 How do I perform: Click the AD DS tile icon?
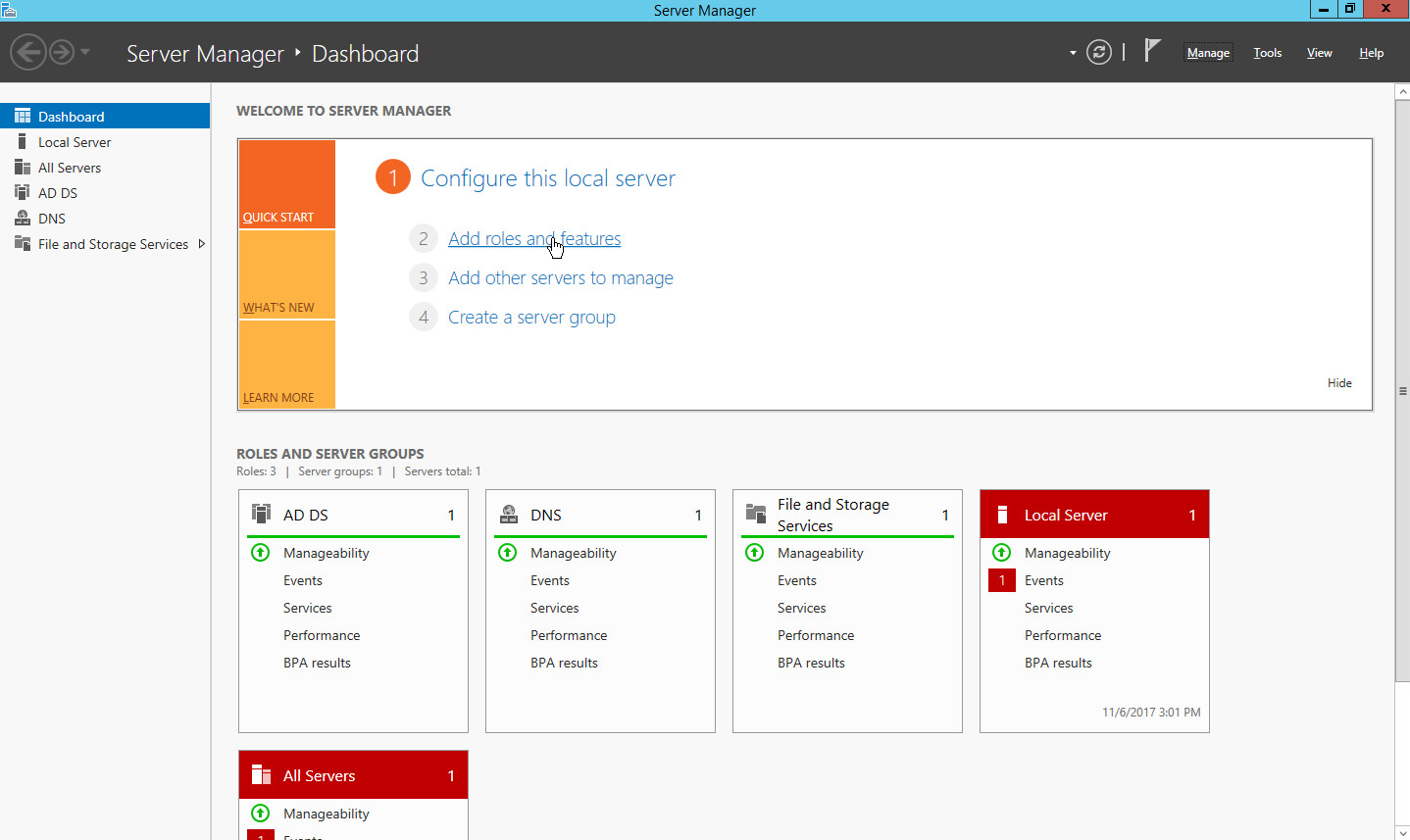[x=261, y=515]
